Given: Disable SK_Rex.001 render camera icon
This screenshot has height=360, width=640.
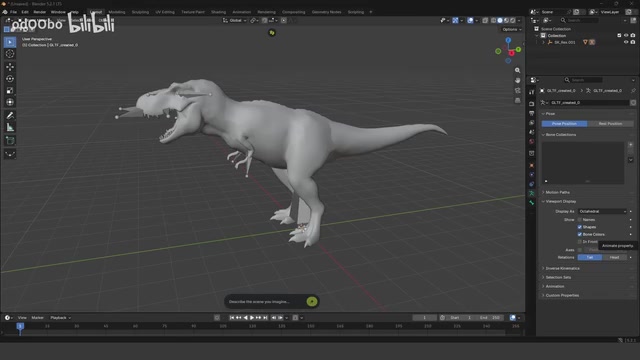Looking at the screenshot, I should [x=633, y=42].
